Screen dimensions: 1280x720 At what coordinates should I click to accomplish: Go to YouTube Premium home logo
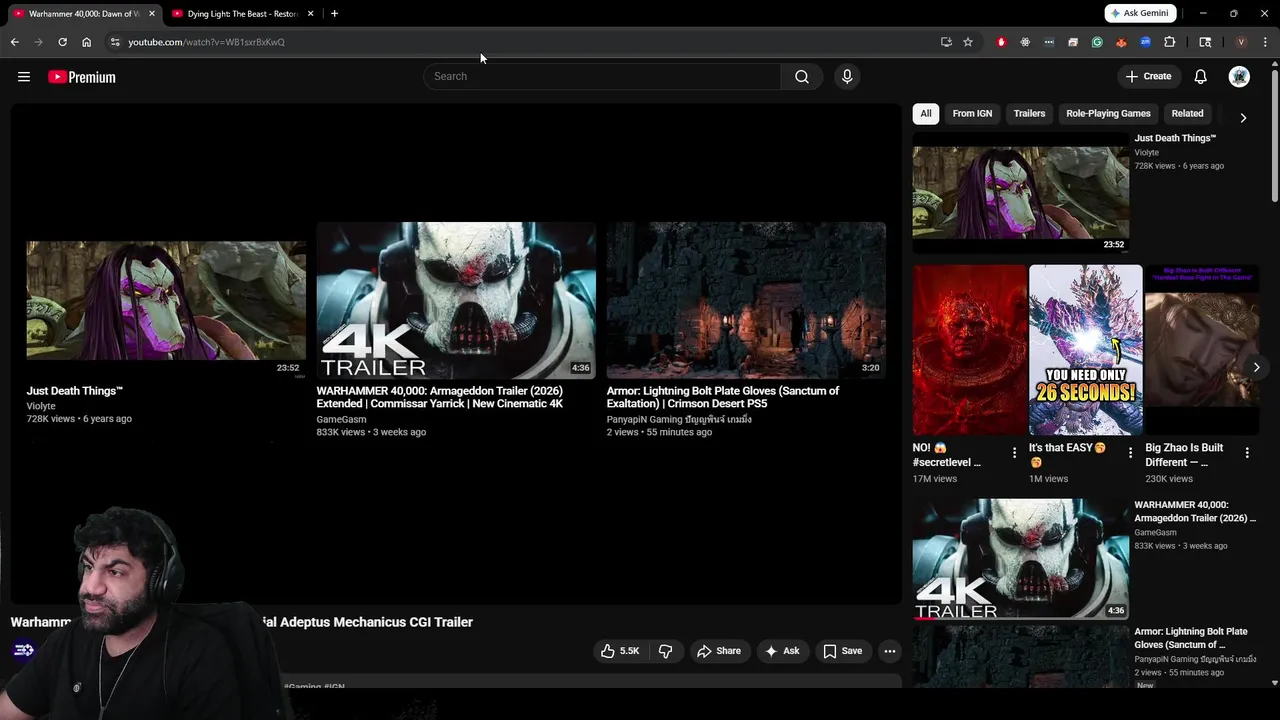82,77
